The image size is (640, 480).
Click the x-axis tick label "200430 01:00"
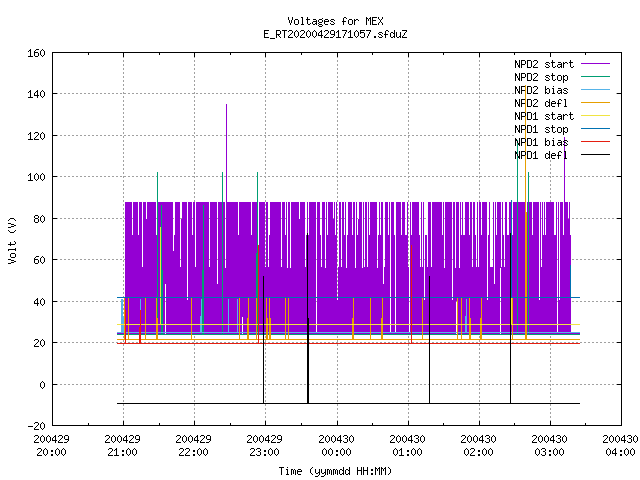point(407,446)
